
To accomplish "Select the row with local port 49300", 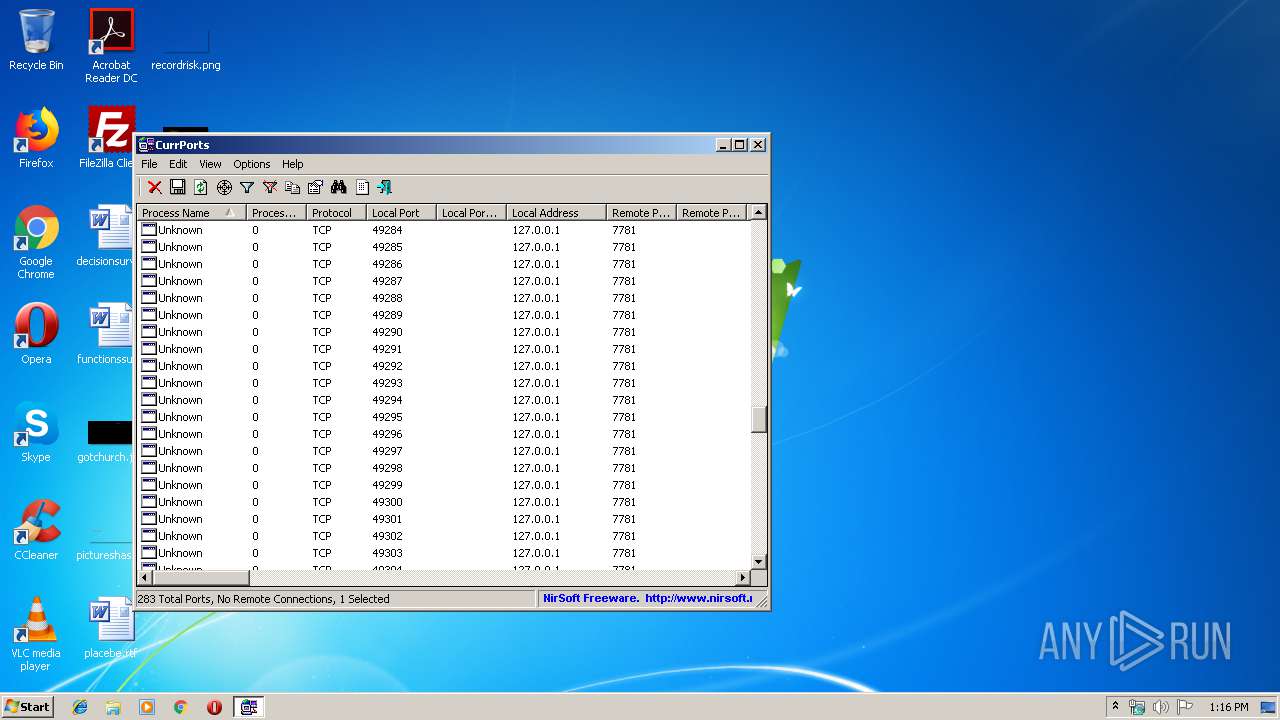I will [443, 502].
